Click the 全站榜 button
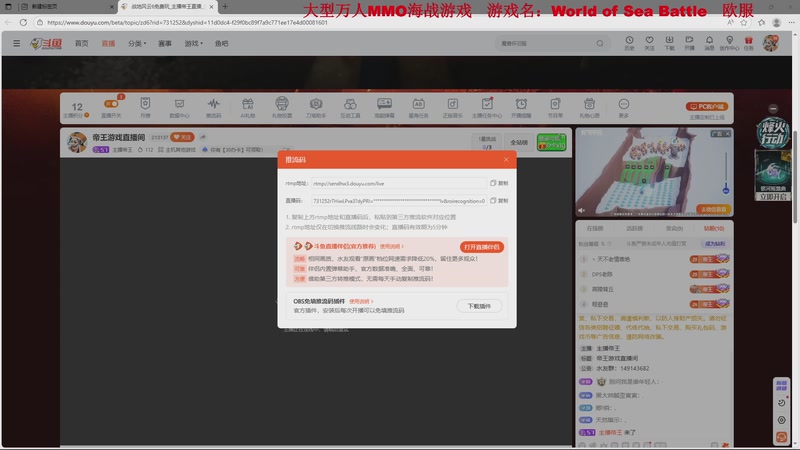Screen dimensions: 800x450 (x=519, y=142)
